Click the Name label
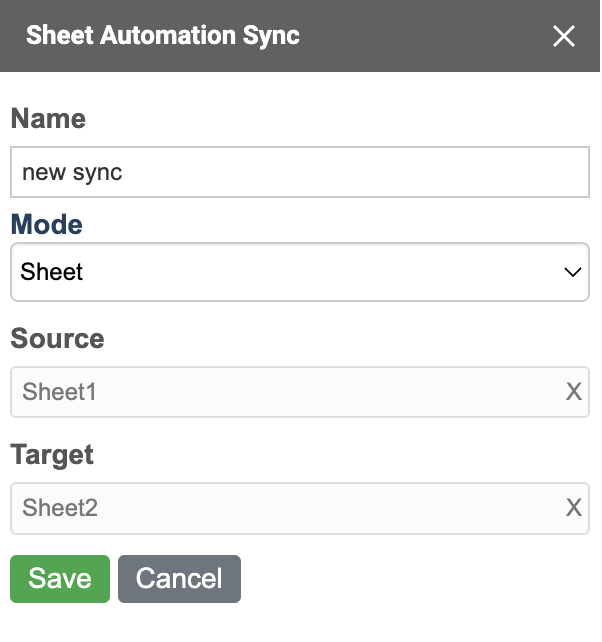 click(x=48, y=118)
